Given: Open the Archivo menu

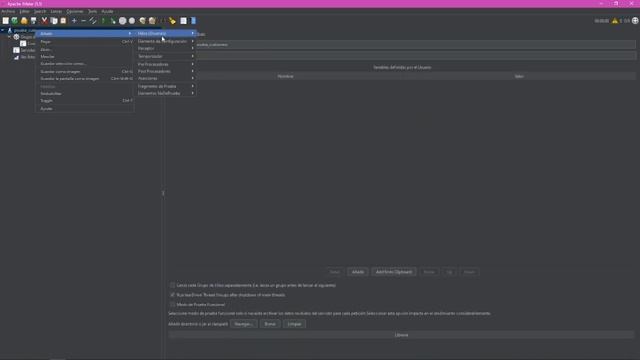Looking at the screenshot, I should pyautogui.click(x=8, y=11).
